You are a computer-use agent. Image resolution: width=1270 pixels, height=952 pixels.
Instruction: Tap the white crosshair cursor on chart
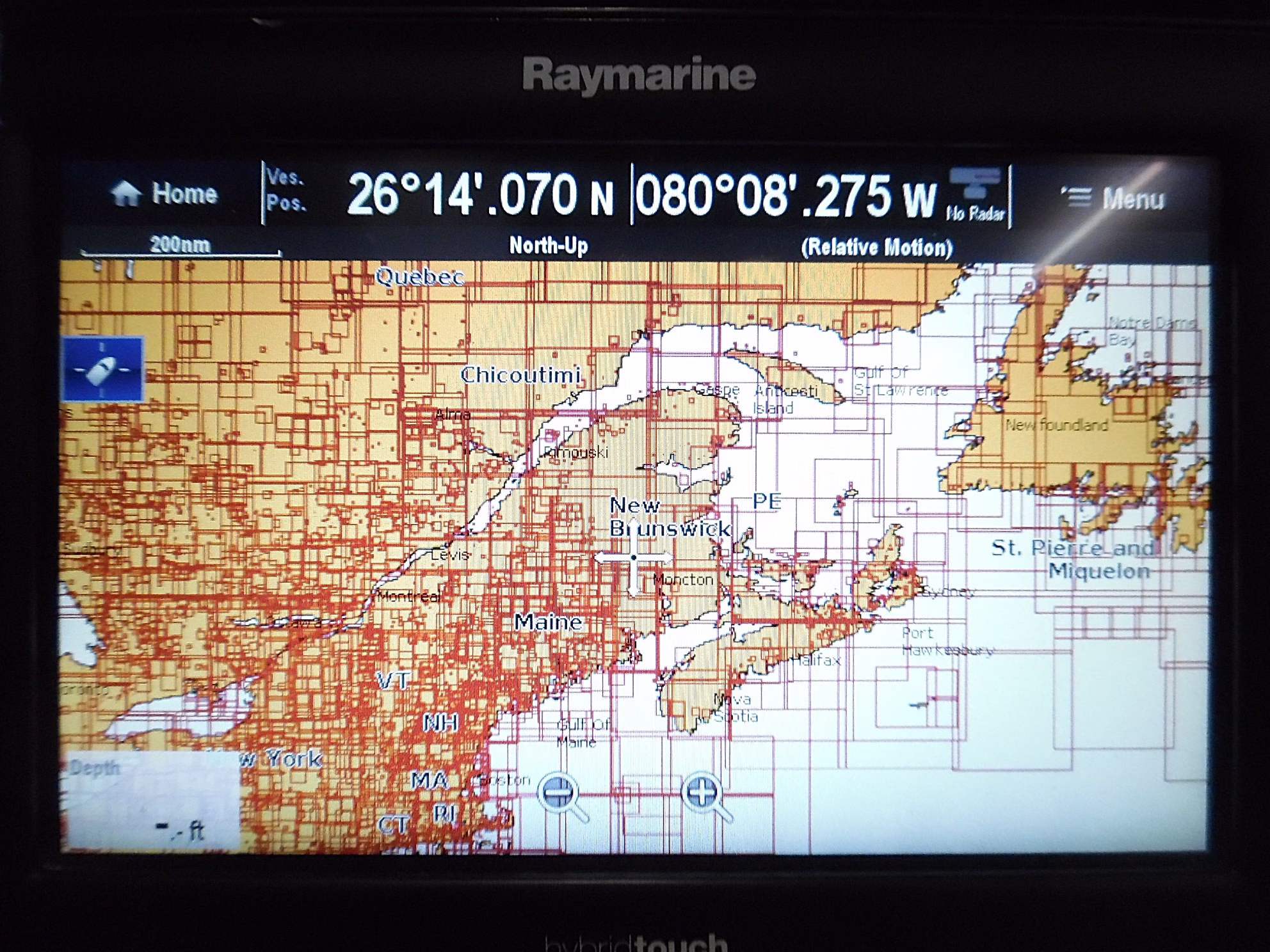[634, 558]
